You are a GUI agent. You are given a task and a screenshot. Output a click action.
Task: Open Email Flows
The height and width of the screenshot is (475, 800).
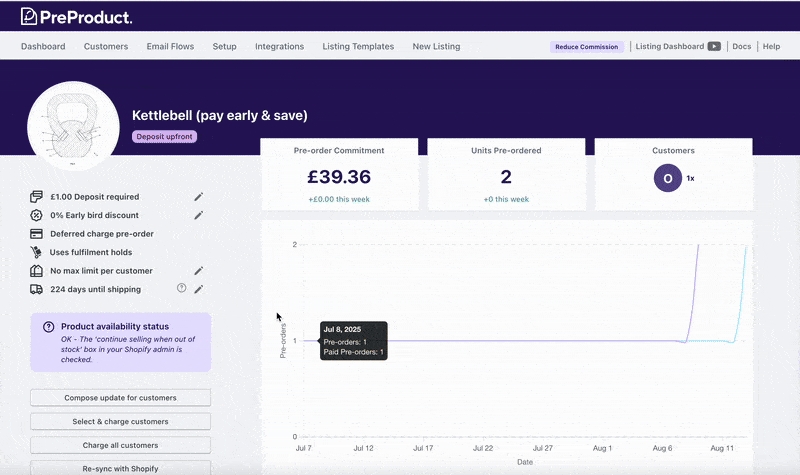pyautogui.click(x=170, y=46)
